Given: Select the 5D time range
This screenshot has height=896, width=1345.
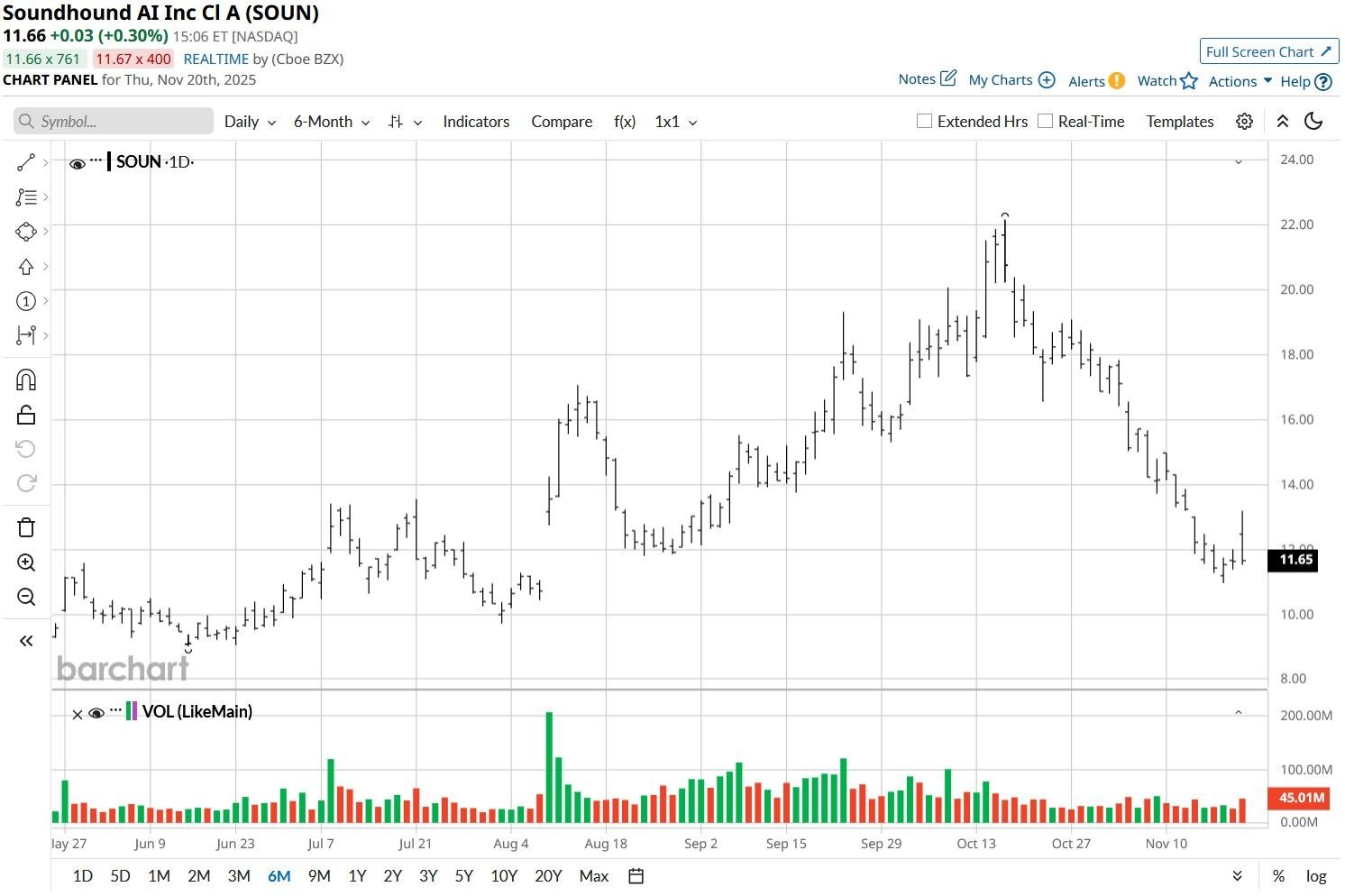Looking at the screenshot, I should coord(120,876).
